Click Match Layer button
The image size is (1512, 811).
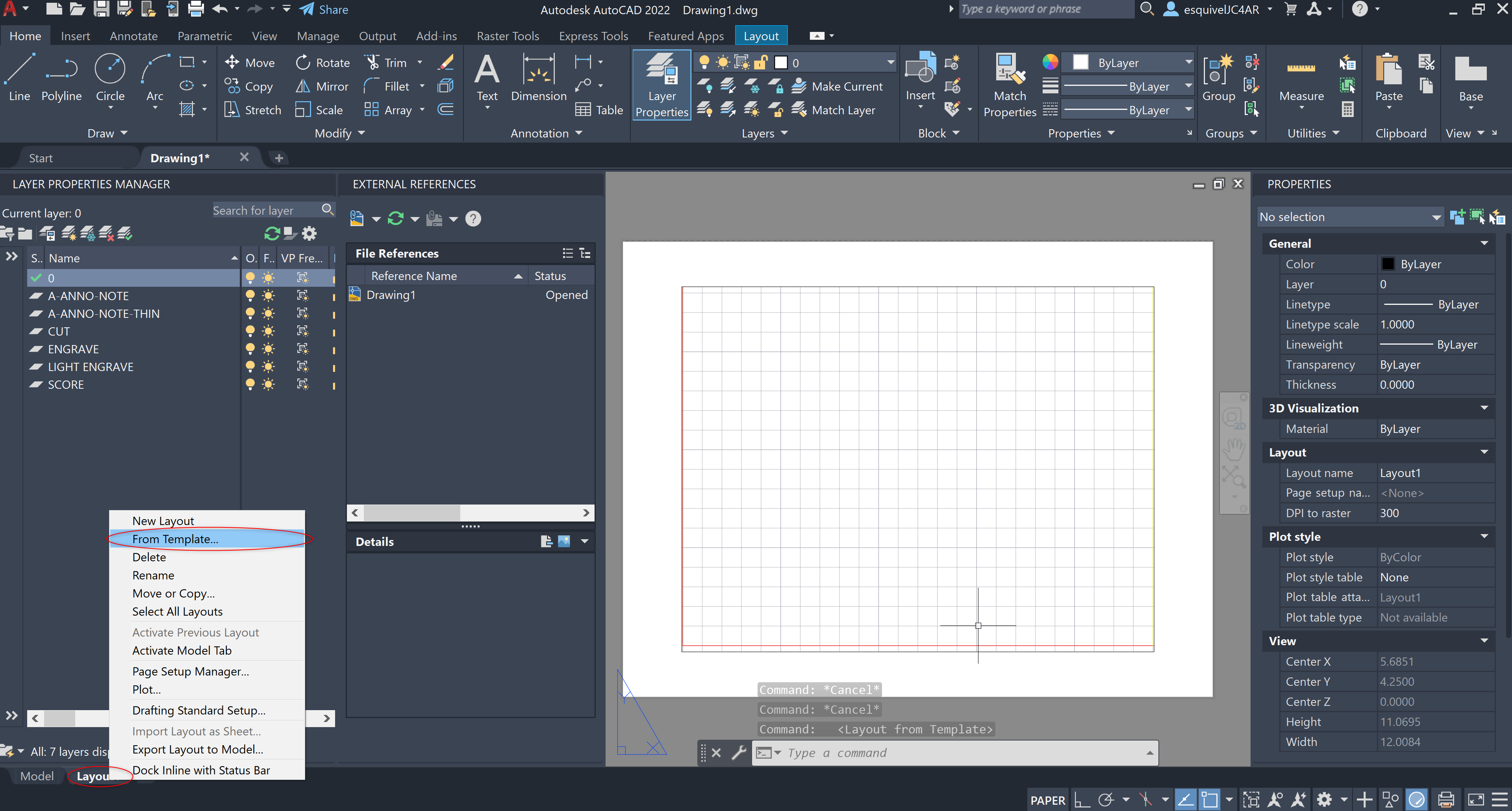(833, 110)
